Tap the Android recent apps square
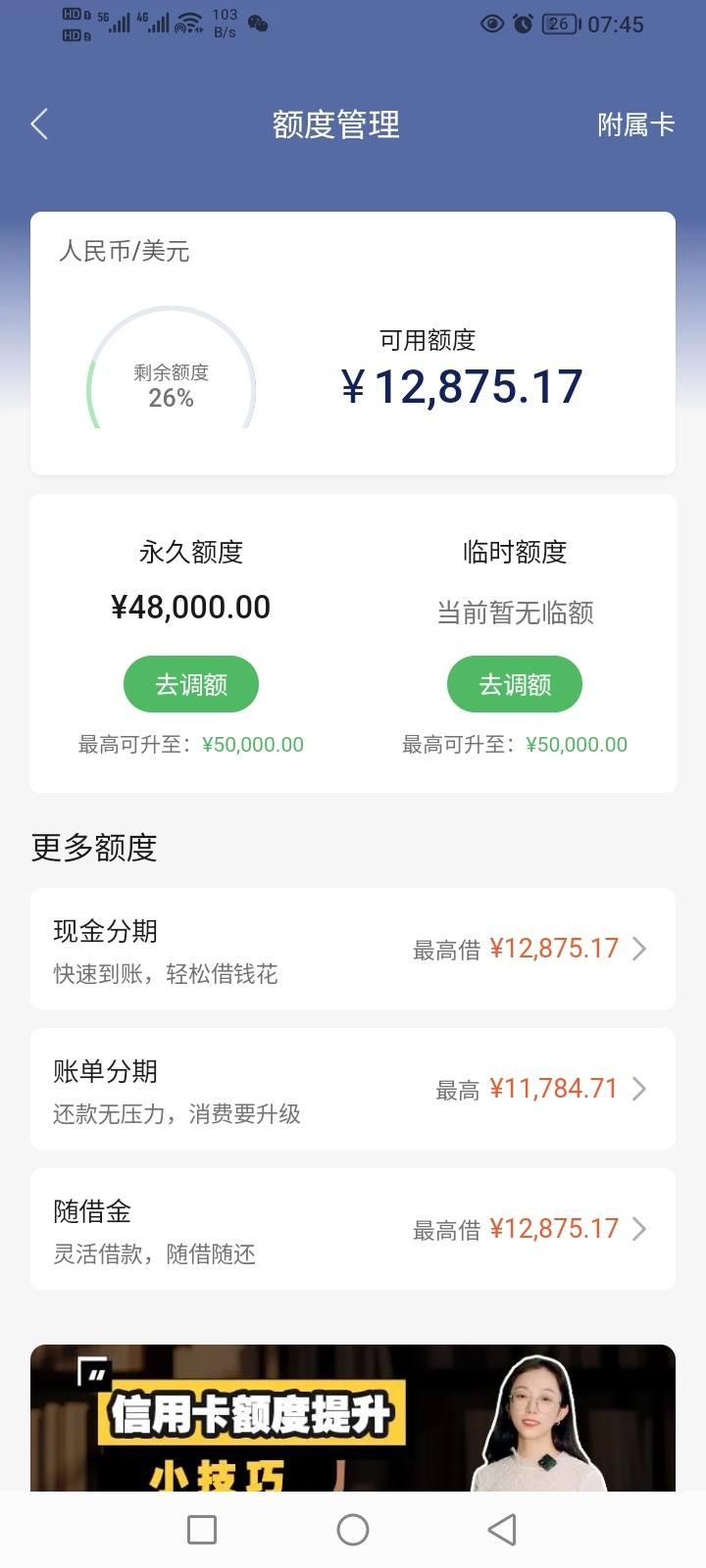706x1568 pixels. 201,1530
